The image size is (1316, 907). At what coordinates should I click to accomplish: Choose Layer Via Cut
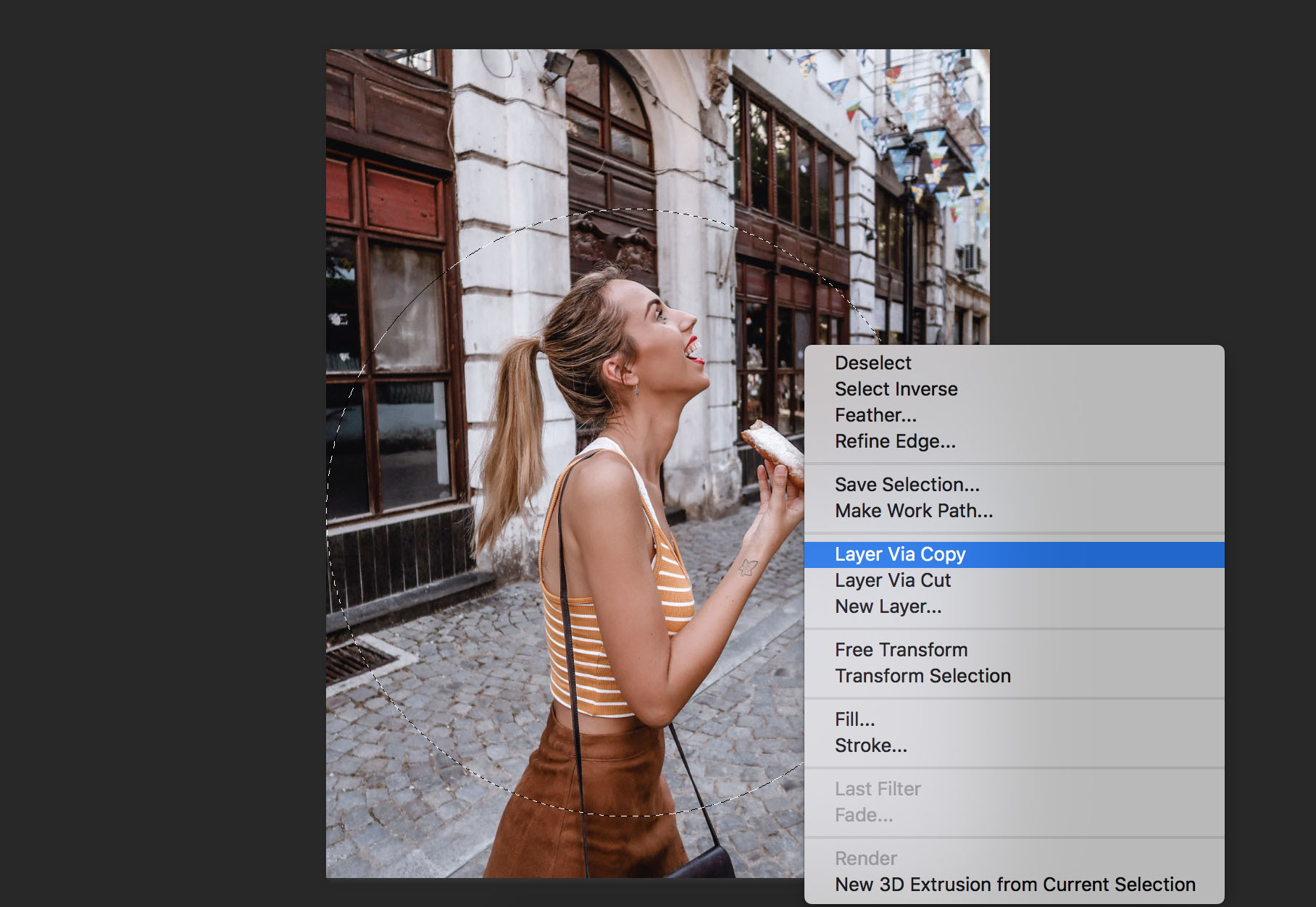[1014, 580]
